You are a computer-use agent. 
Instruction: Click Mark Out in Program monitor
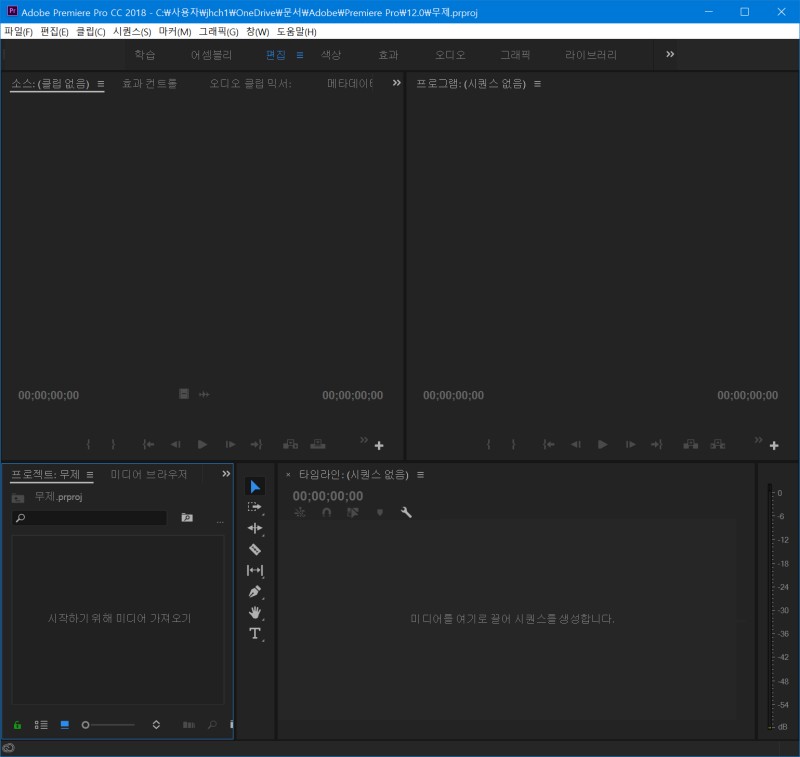pyautogui.click(x=513, y=444)
